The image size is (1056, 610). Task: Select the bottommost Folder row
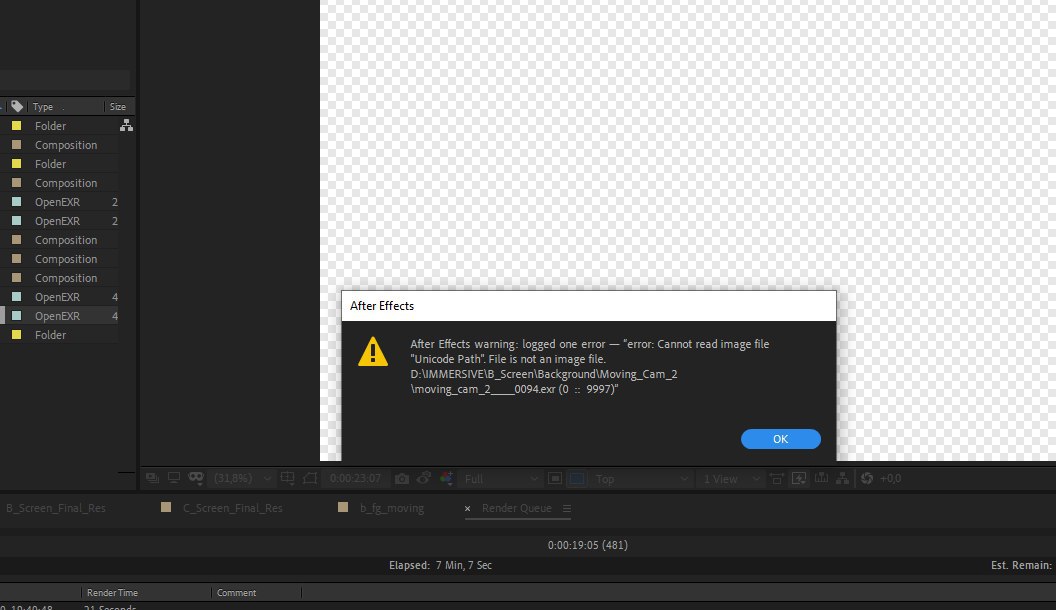(x=61, y=335)
